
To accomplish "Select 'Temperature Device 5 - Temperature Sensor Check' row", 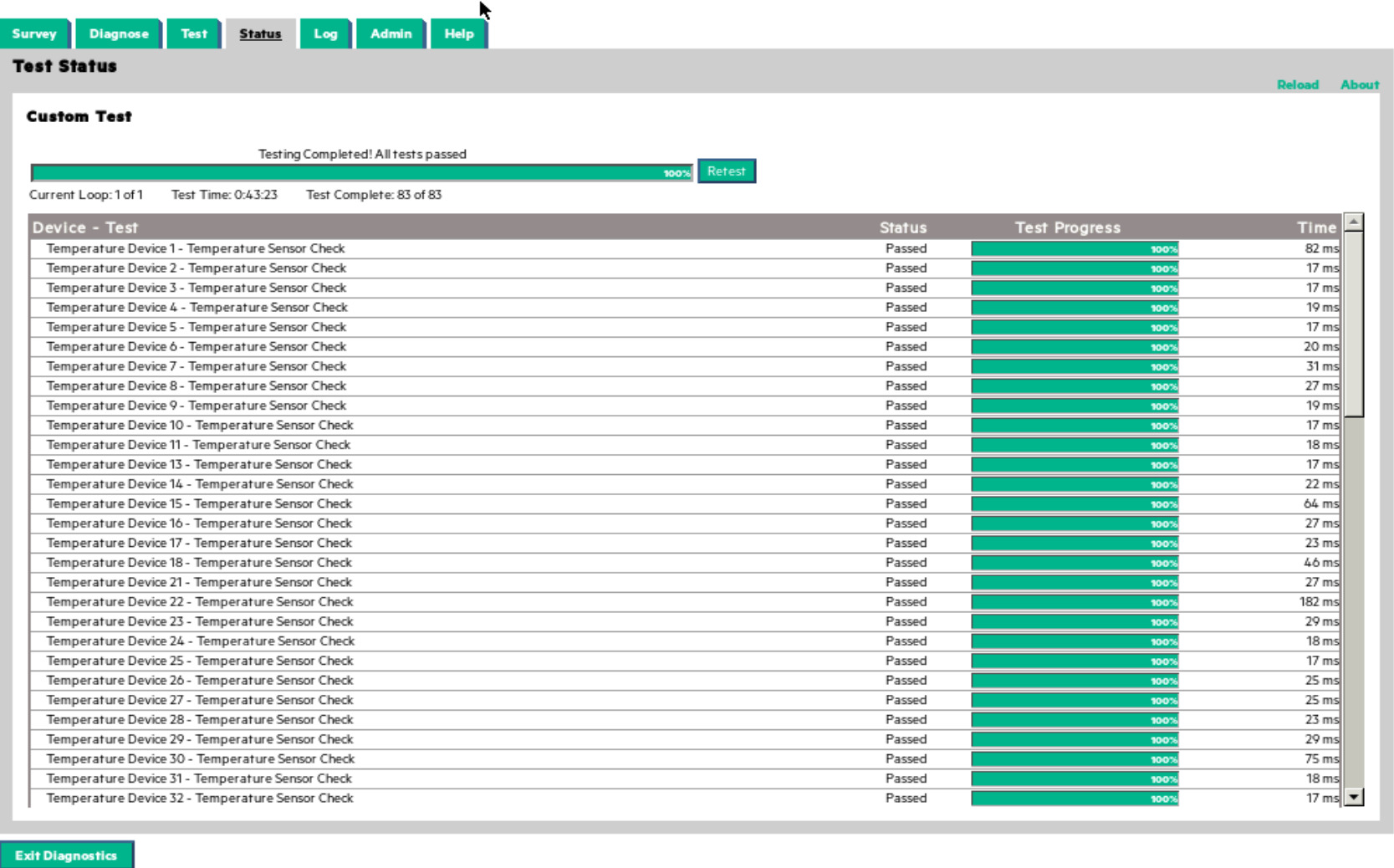I will pos(685,327).
